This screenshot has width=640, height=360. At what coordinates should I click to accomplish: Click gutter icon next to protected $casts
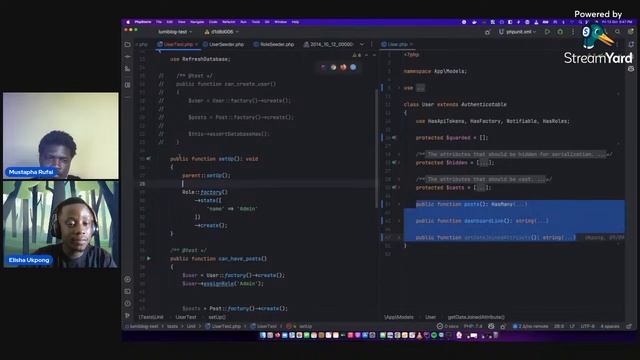(394, 187)
